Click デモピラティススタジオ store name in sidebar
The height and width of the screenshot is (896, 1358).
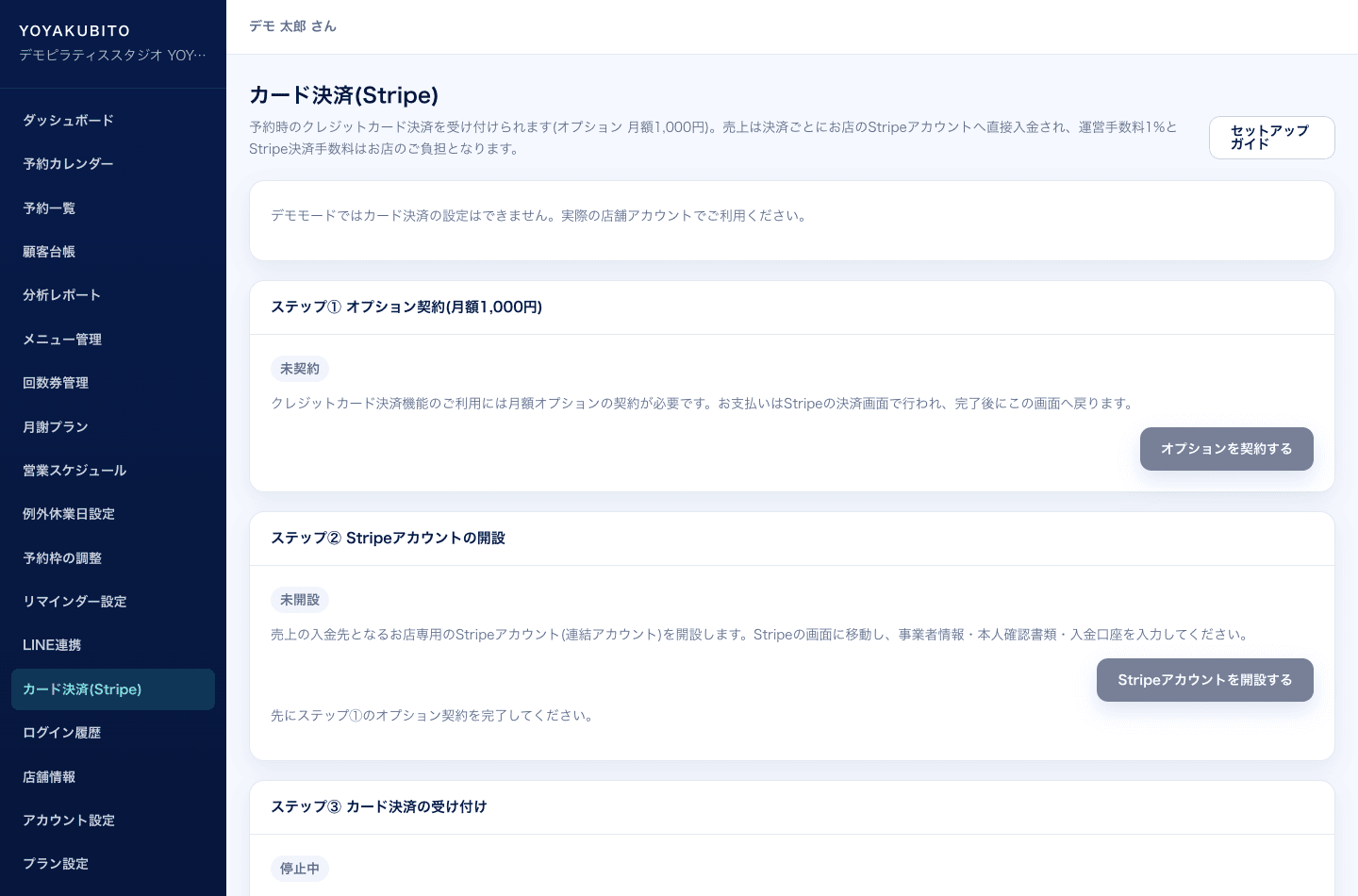click(112, 56)
